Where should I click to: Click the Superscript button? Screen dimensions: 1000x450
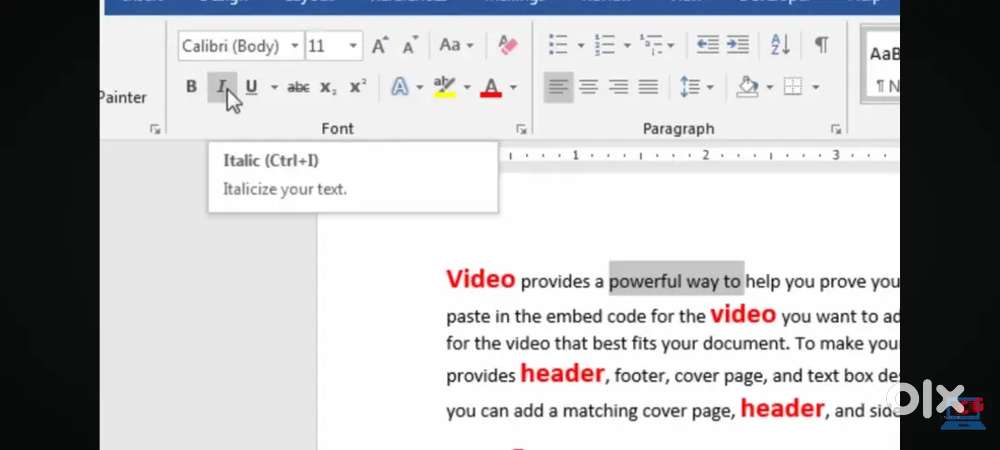coord(358,88)
